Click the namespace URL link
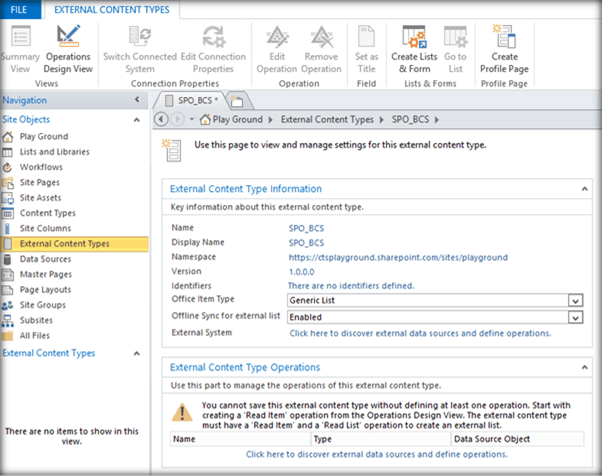This screenshot has height=476, width=602. 397,257
